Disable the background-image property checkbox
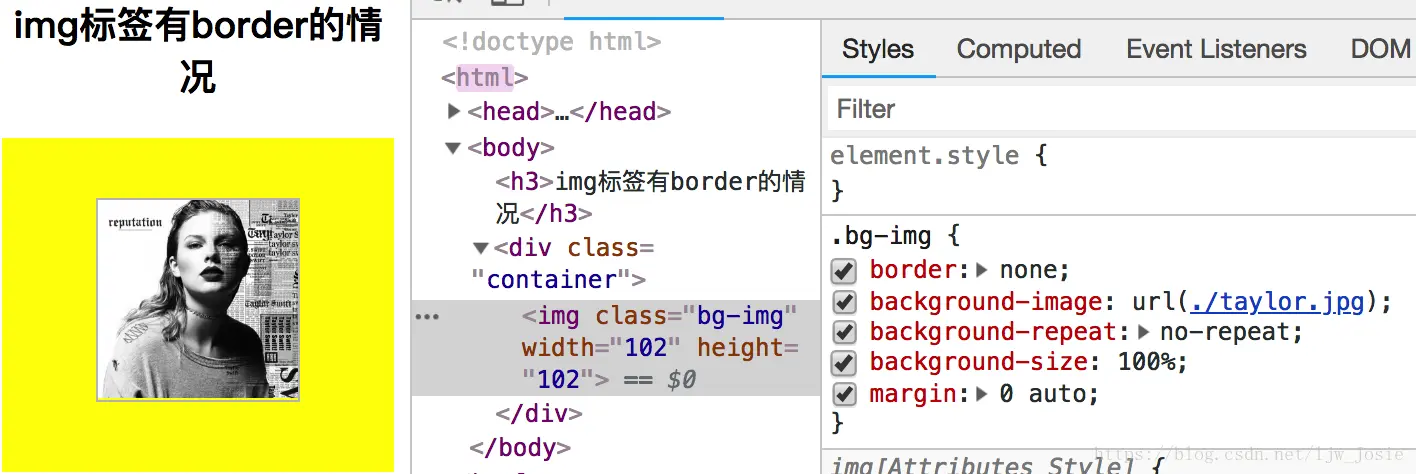 pos(844,301)
